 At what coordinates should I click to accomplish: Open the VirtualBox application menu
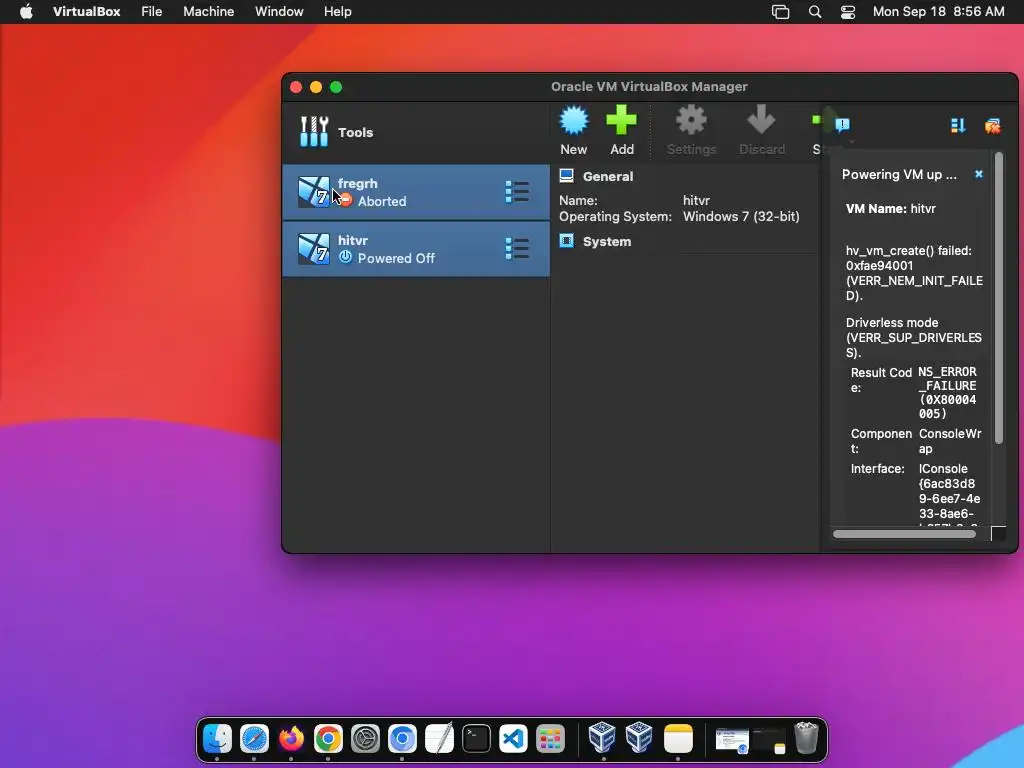click(86, 12)
